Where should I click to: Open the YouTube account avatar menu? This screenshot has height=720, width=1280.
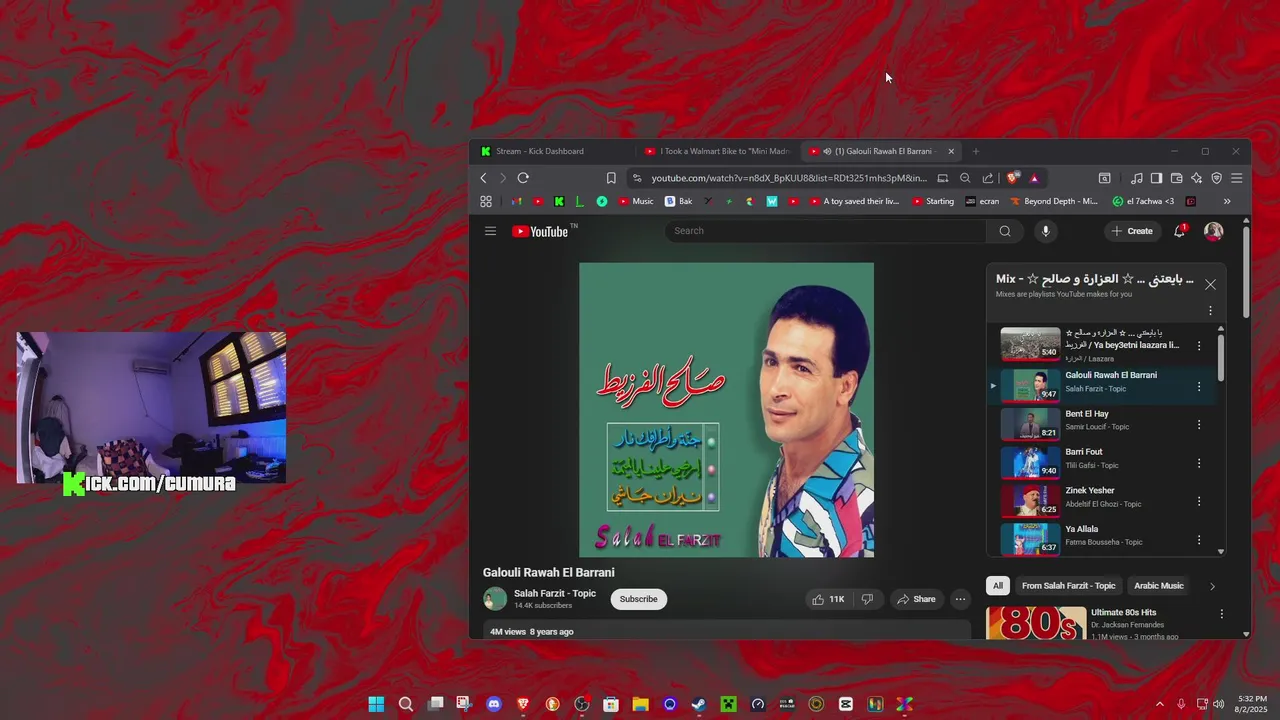[x=1213, y=231]
